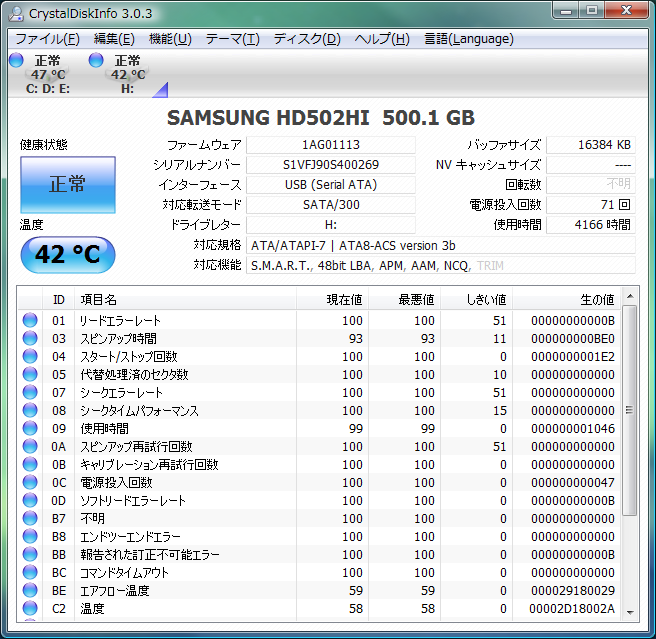The width and height of the screenshot is (656, 639).
Task: Click the blue status orb for C: D: E: disk
Action: point(16,60)
